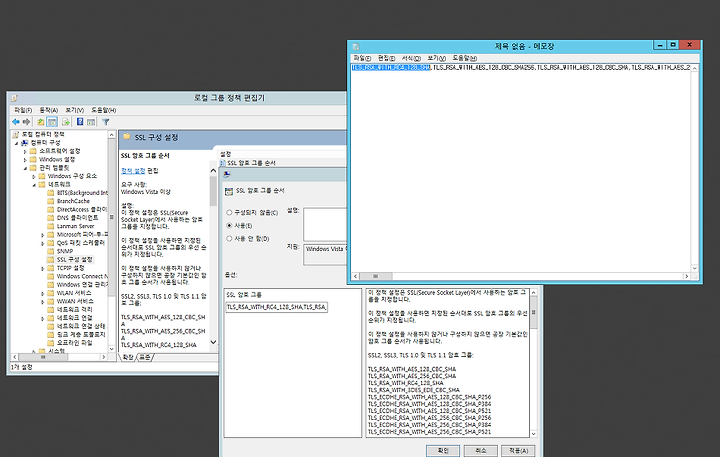Screen dimensions: 720x457
Task: Click the SSL 구성 설정 header folder icon
Action: pos(127,137)
